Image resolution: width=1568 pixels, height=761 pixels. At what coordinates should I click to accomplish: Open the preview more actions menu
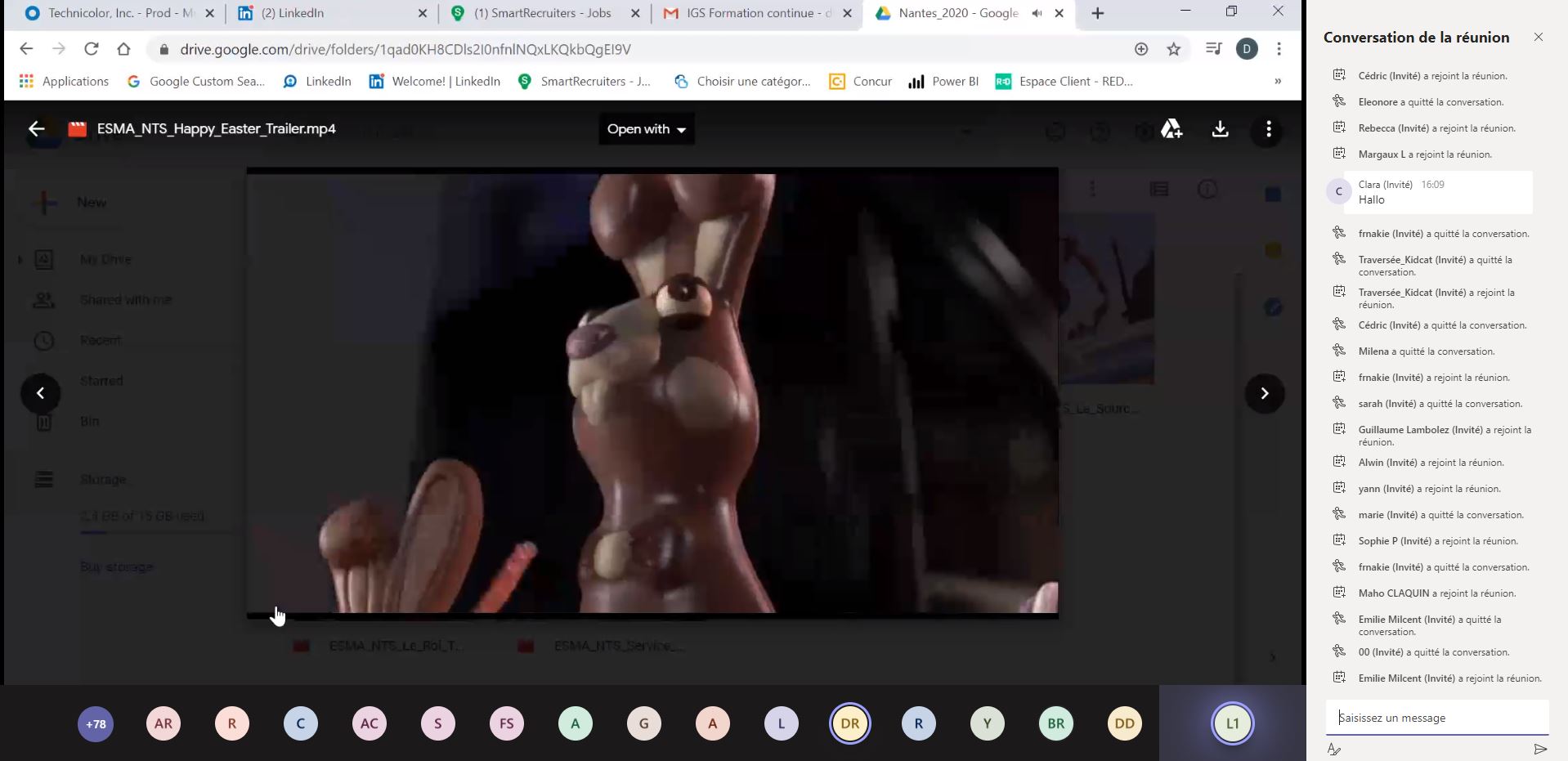pyautogui.click(x=1268, y=129)
